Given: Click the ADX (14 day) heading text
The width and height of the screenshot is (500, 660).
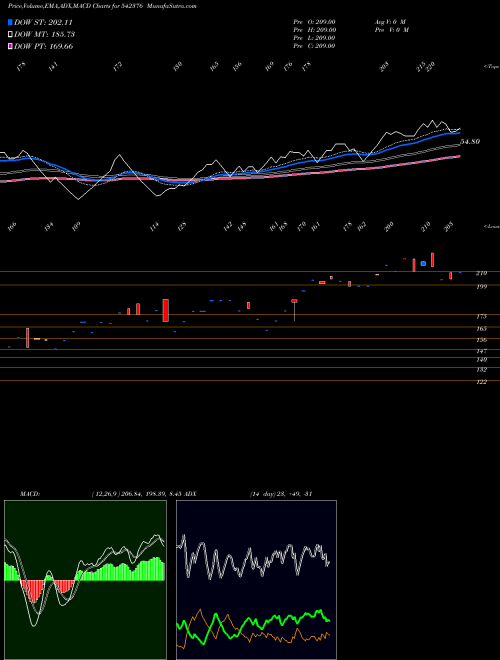Looking at the screenshot, I should click(x=248, y=494).
